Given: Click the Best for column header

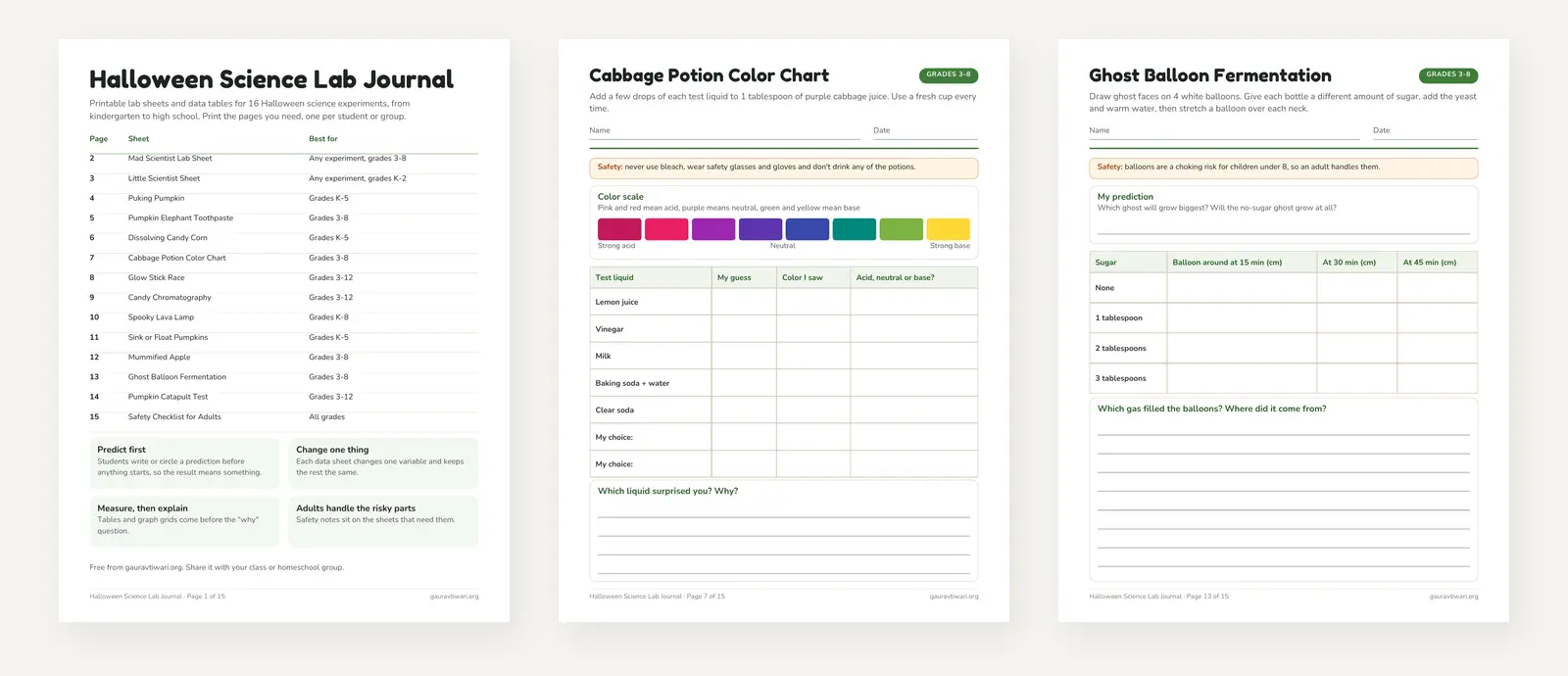Looking at the screenshot, I should [x=323, y=139].
